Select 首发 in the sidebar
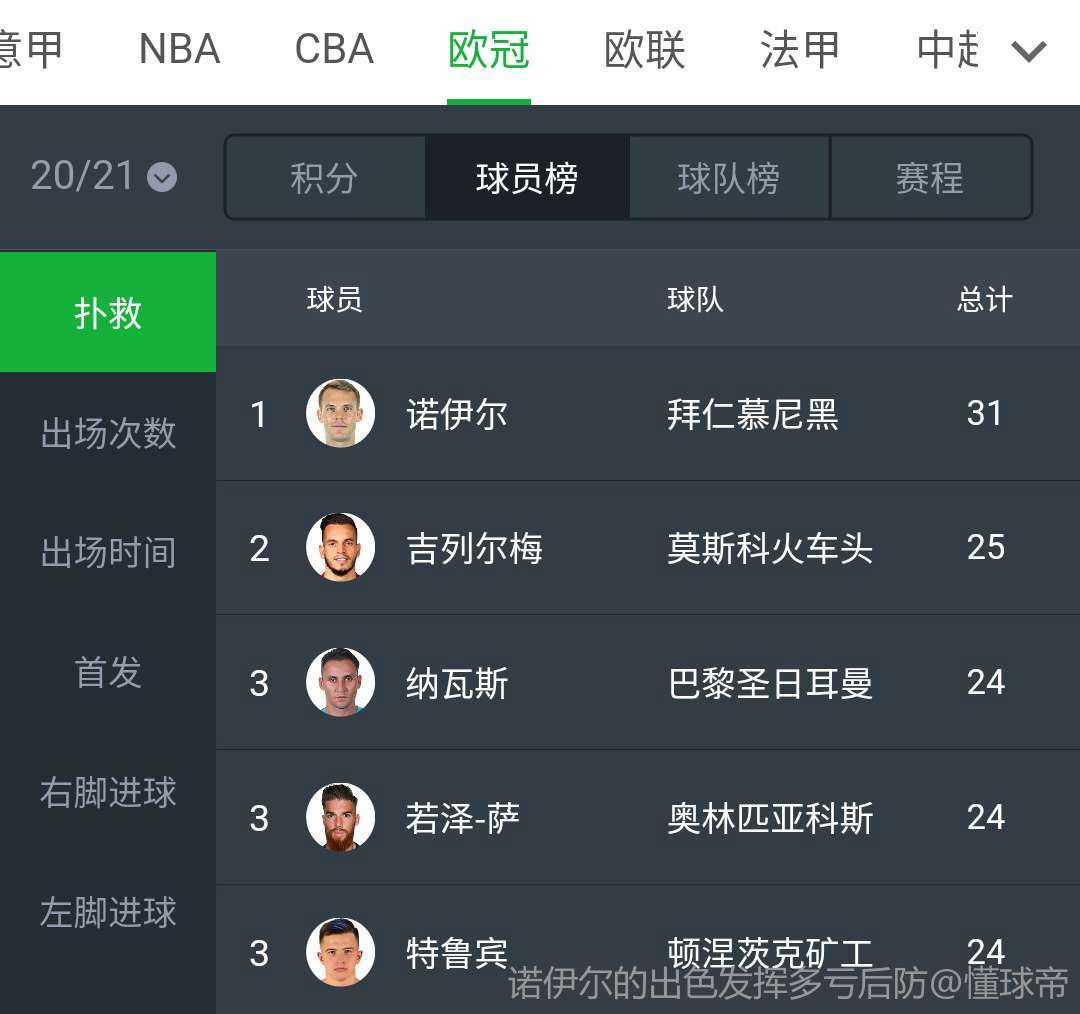 point(108,672)
